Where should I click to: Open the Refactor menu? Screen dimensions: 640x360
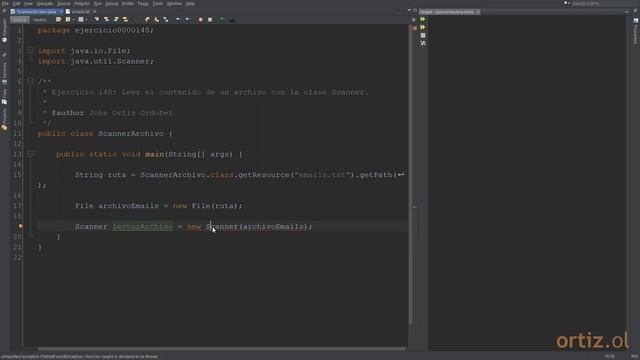pos(82,4)
